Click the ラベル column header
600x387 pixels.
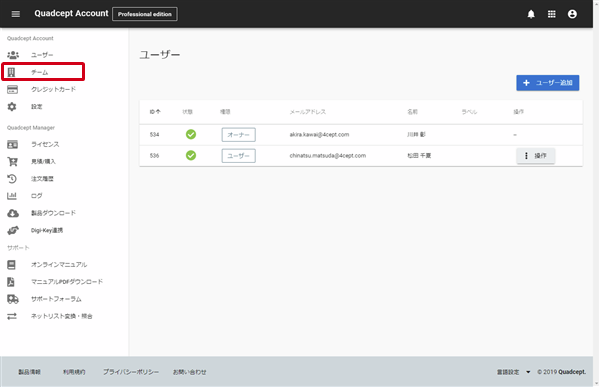(x=469, y=112)
